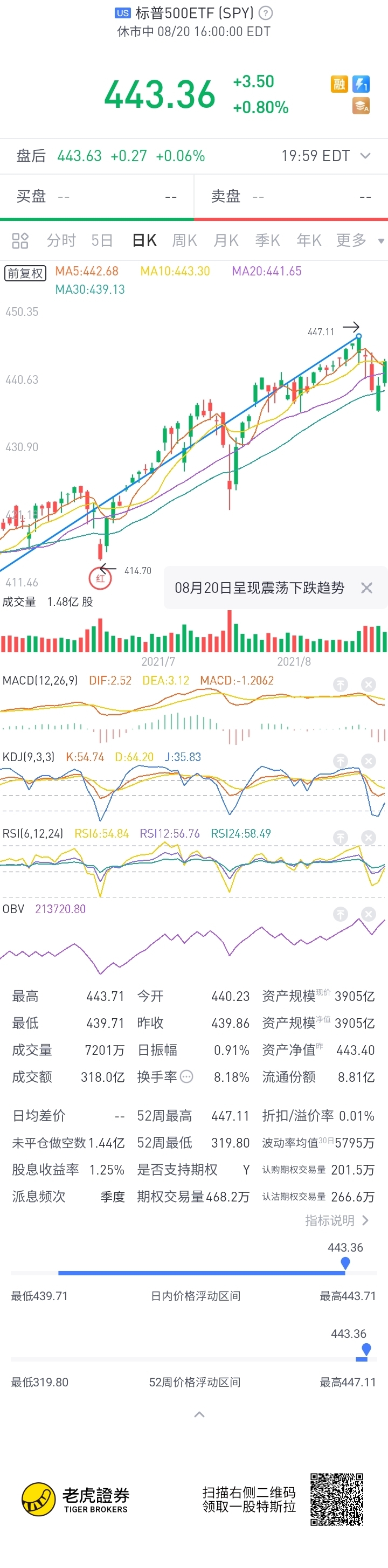Tap the 标普500ETF (SPY) title
Image resolution: width=388 pixels, height=1568 pixels.
tap(195, 13)
